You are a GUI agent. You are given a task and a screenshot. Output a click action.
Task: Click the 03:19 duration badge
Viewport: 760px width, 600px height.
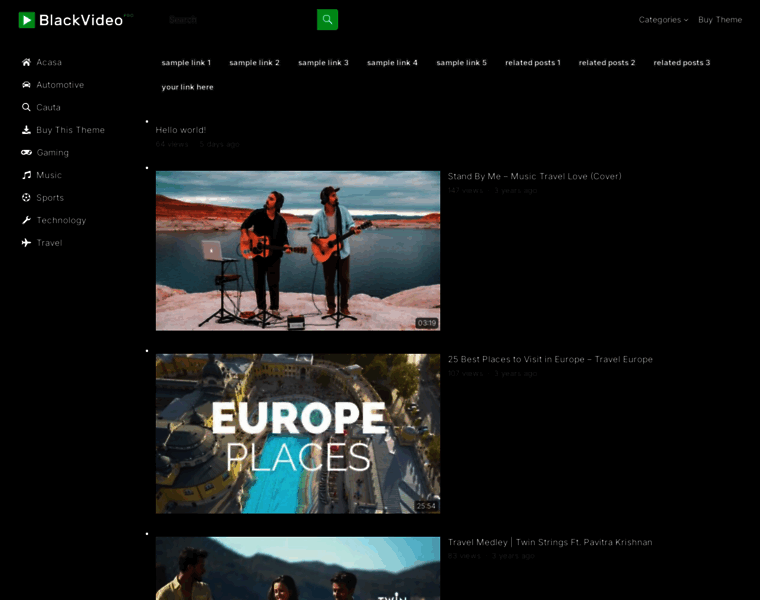point(427,323)
